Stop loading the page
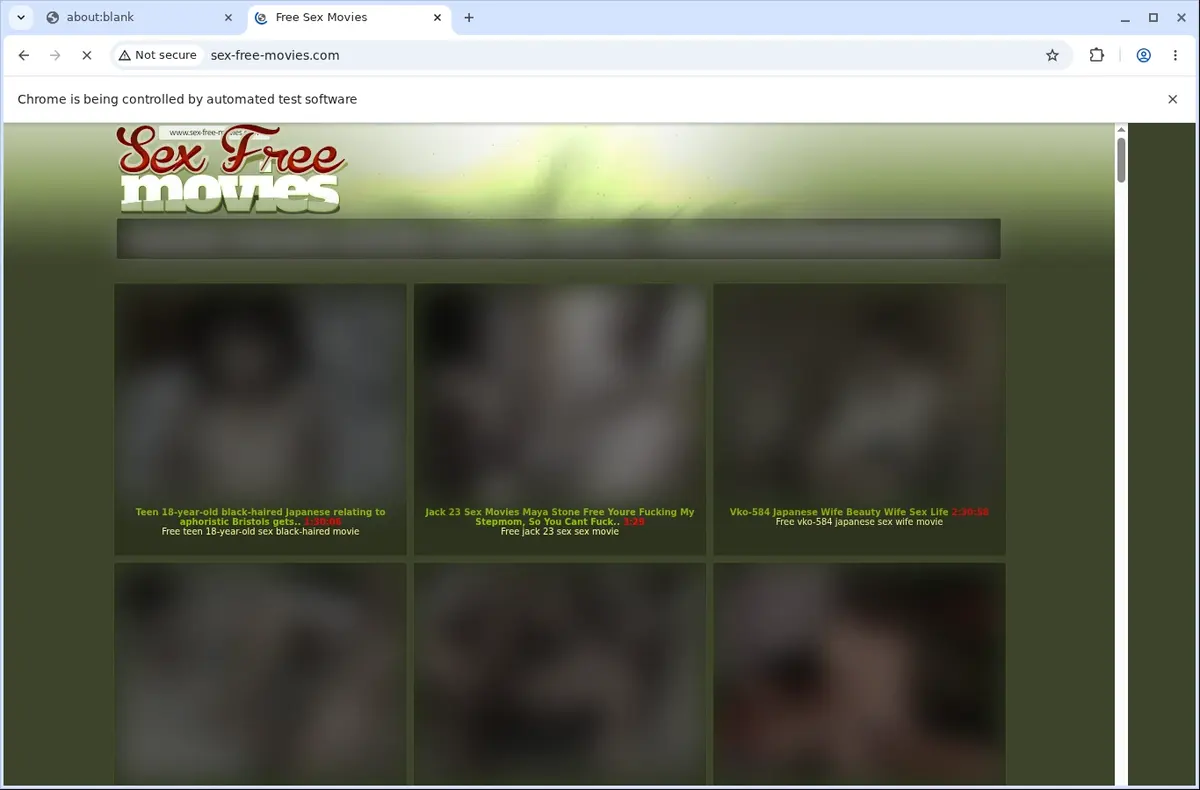Image resolution: width=1200 pixels, height=790 pixels. 87,55
